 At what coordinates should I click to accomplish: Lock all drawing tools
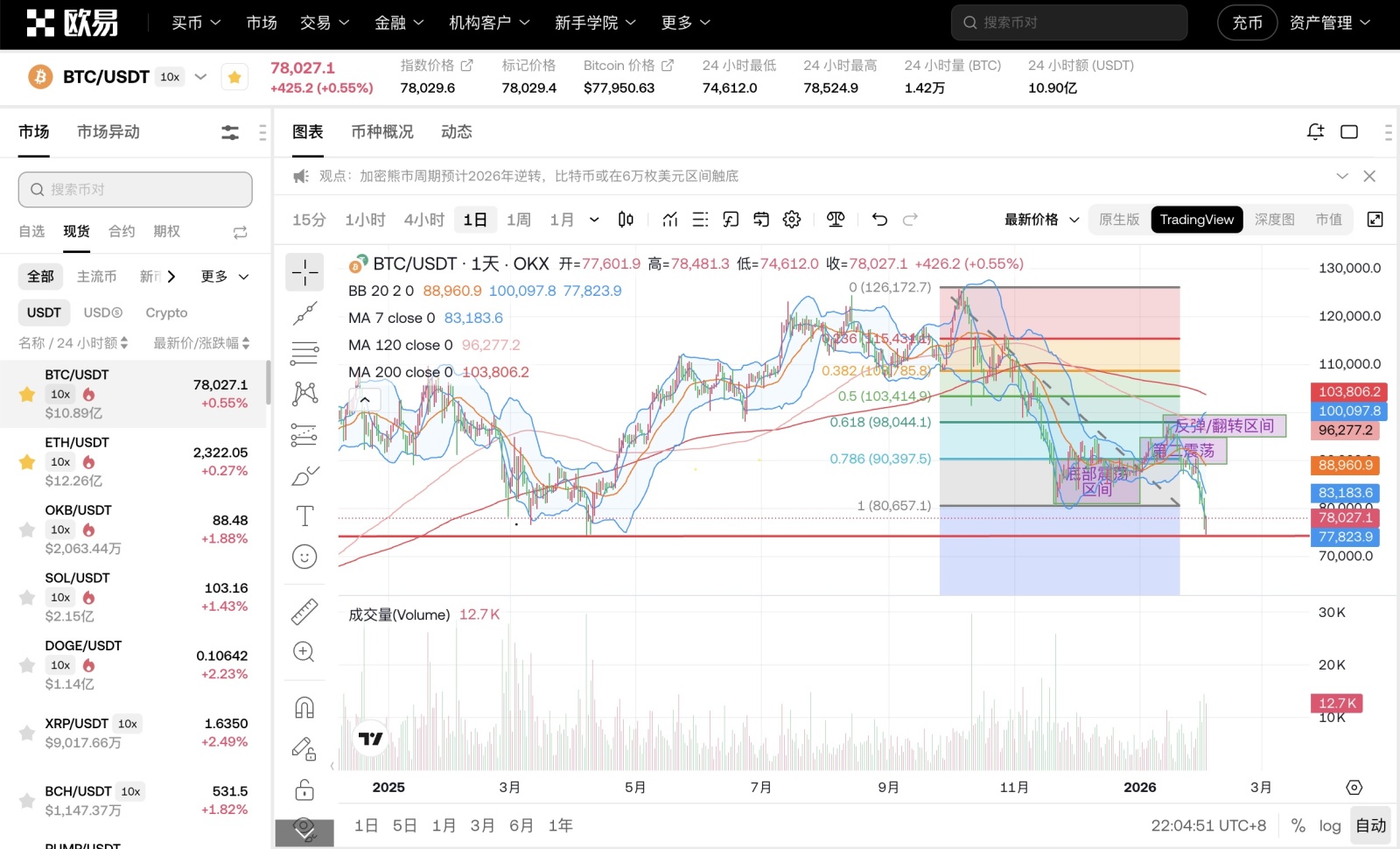[x=304, y=790]
